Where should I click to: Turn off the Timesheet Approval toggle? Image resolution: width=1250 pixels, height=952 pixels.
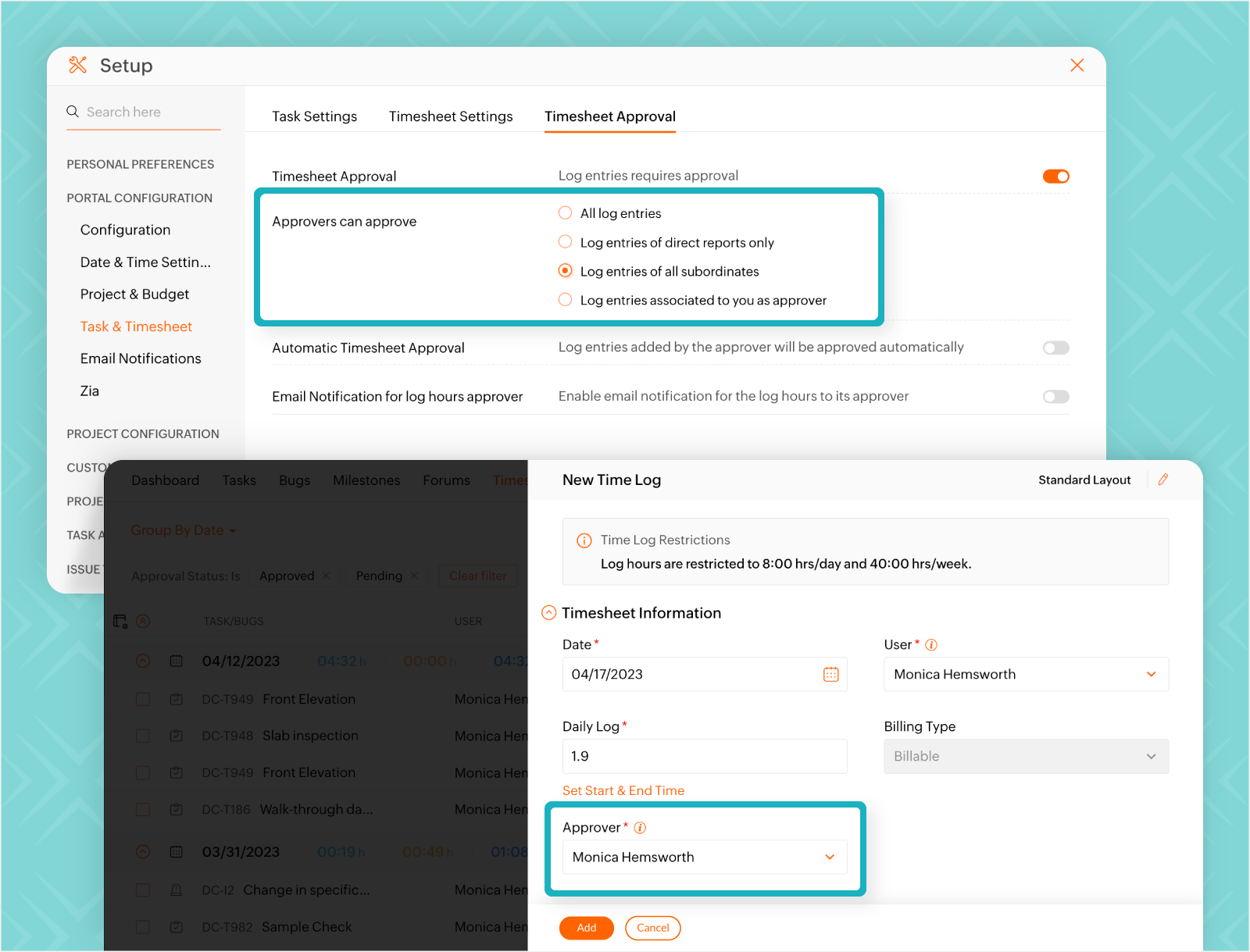click(x=1055, y=176)
